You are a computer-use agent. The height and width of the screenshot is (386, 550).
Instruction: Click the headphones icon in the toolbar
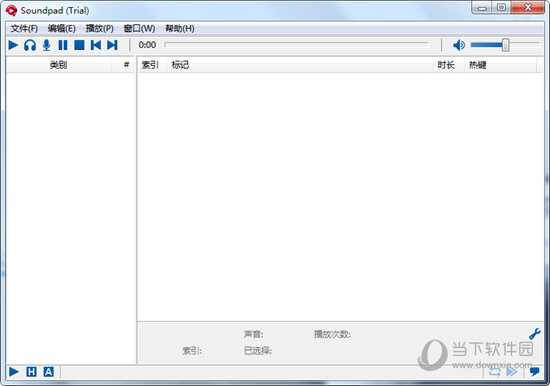(30, 45)
